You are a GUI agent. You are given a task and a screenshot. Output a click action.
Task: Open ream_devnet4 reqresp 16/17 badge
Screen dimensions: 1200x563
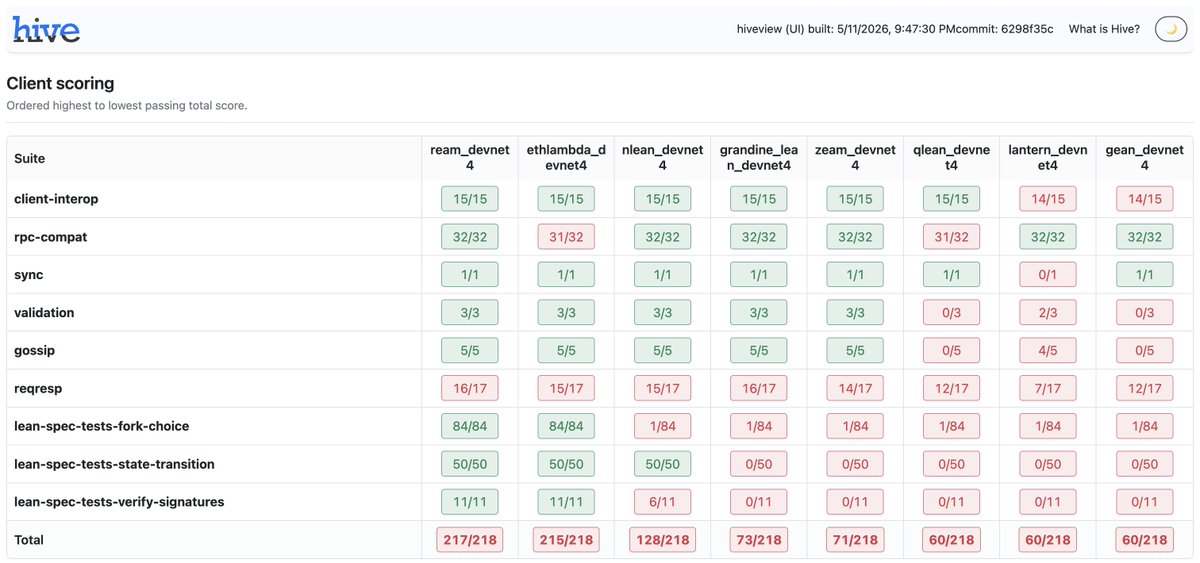click(x=469, y=389)
